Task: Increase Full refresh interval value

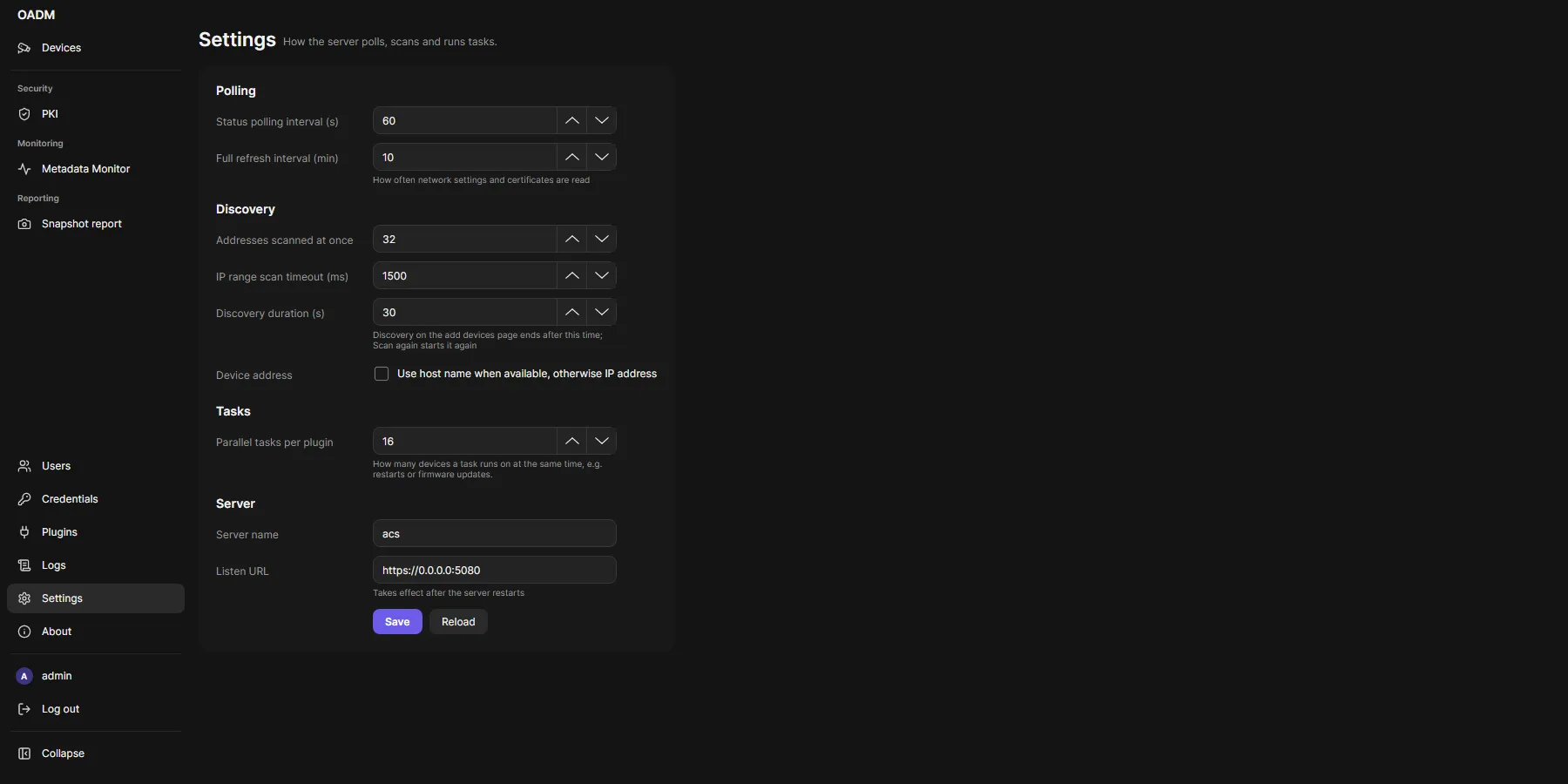Action: pos(571,157)
